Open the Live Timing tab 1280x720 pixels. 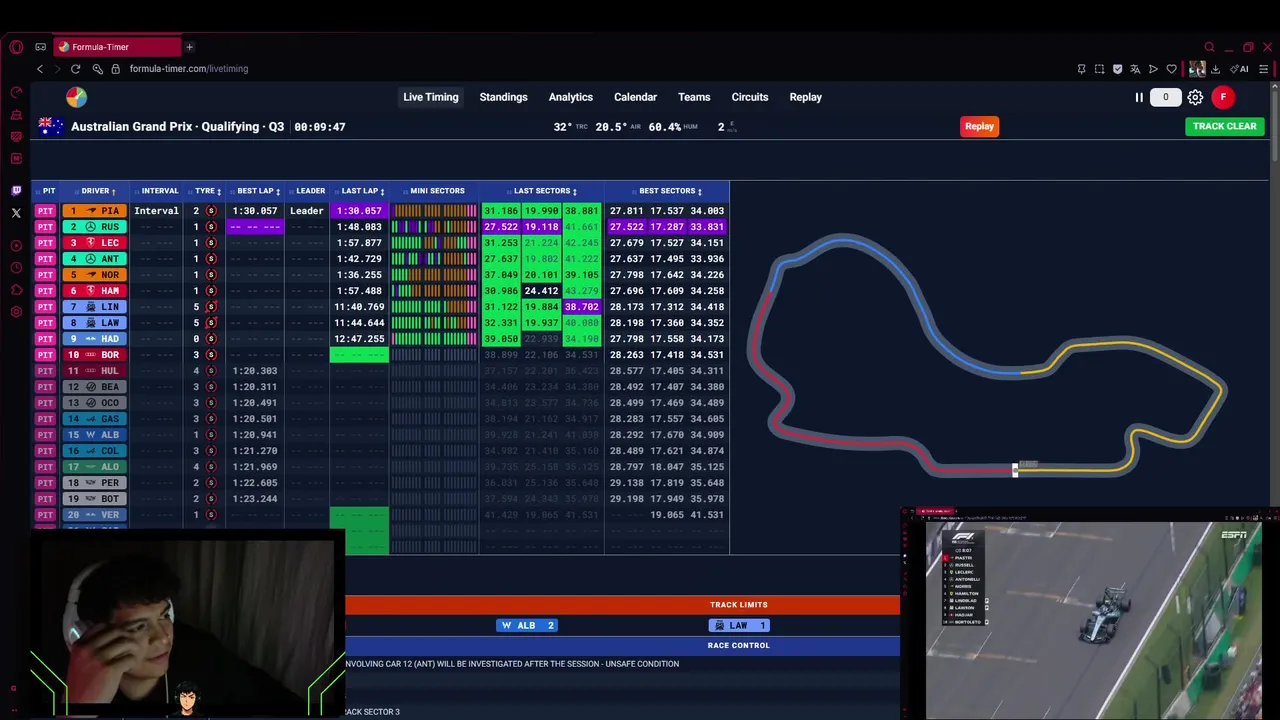point(431,97)
